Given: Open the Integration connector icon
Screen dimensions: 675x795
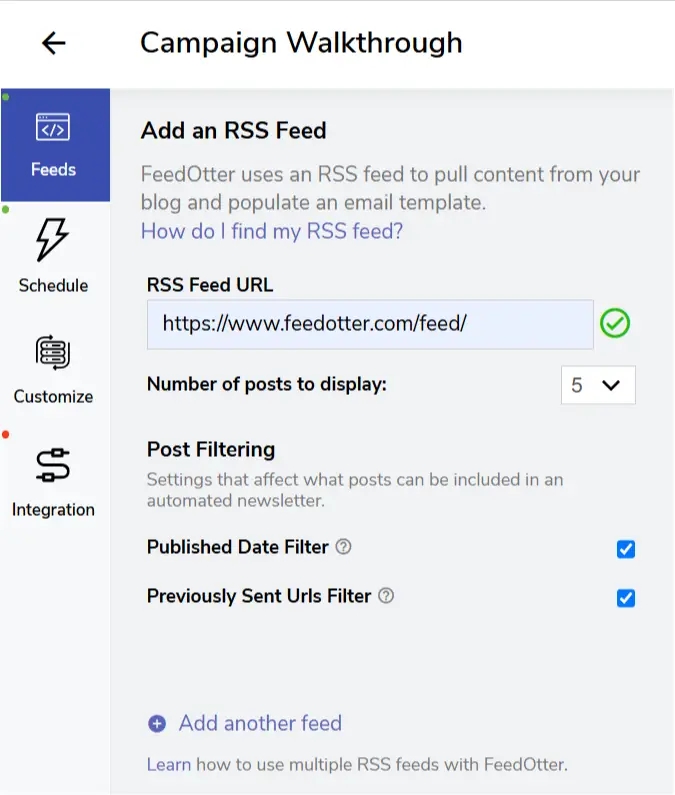Looking at the screenshot, I should coord(53,465).
